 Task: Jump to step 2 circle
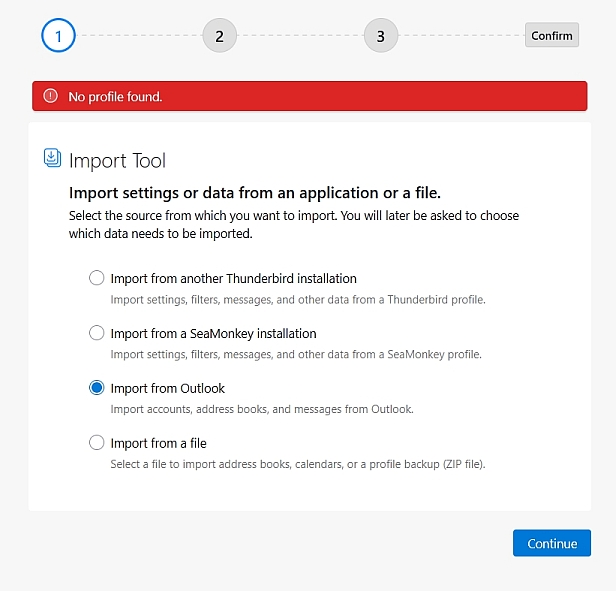tap(219, 36)
